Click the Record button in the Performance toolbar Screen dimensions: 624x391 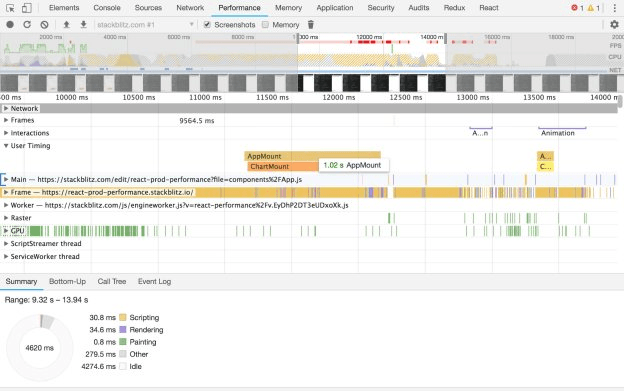10,25
